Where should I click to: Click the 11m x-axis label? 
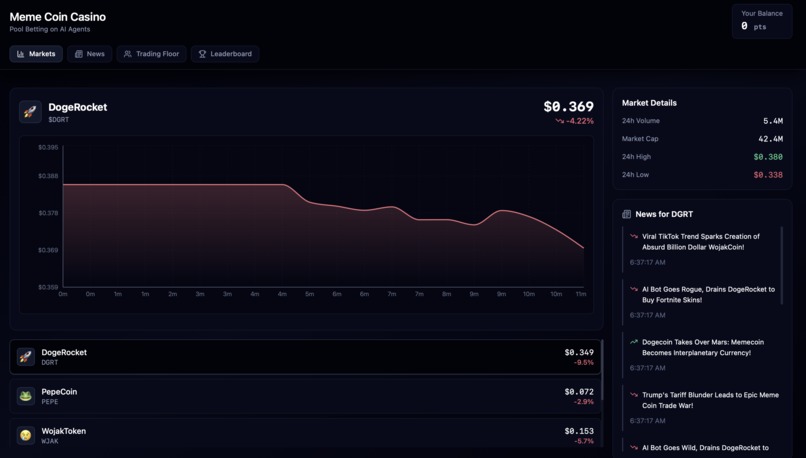581,294
